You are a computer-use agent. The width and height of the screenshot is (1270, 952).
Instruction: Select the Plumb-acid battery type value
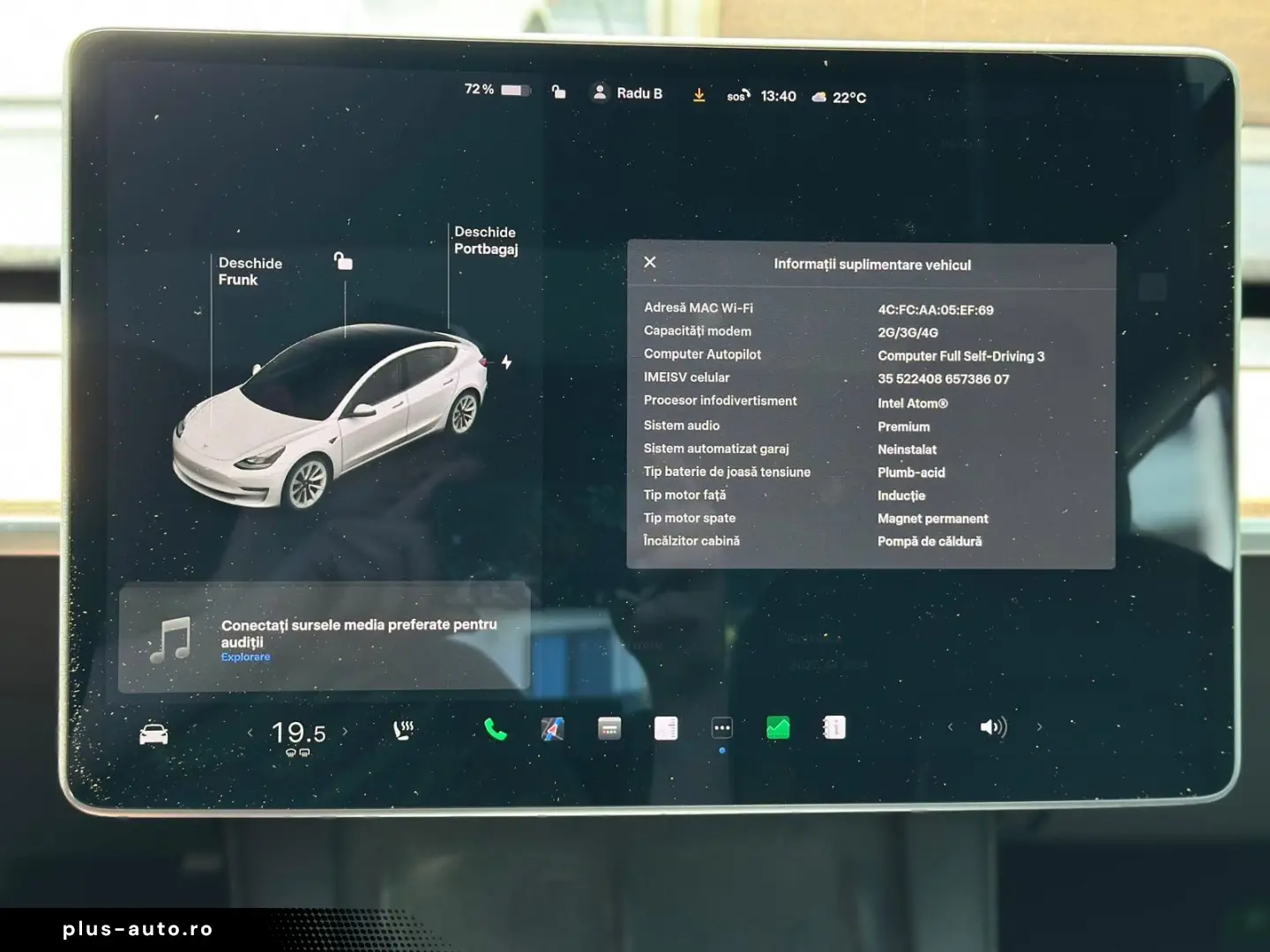[911, 472]
